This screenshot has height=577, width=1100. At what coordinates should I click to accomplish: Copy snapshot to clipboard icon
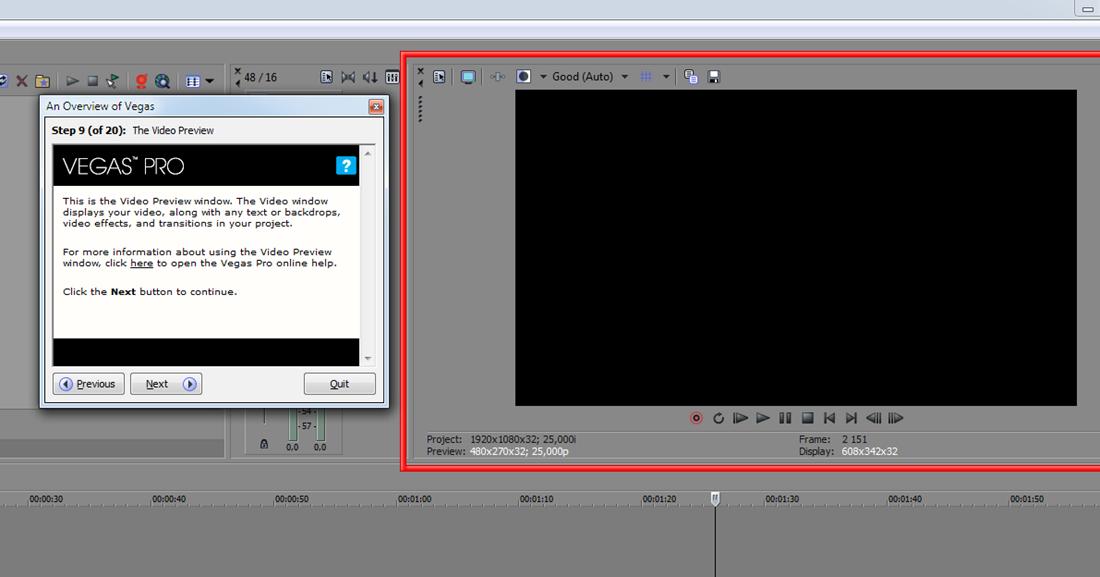click(x=691, y=77)
